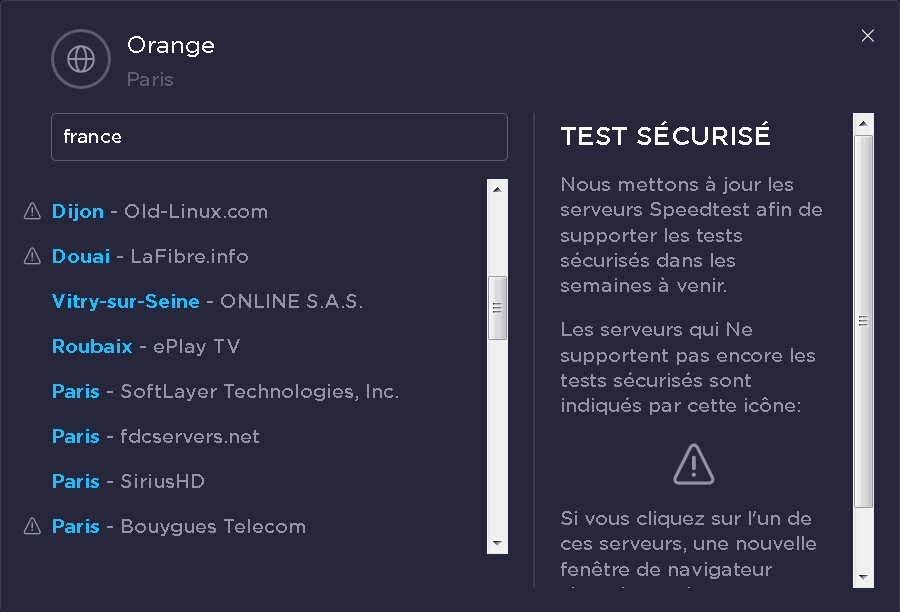Click warning icon beside Douai server
The image size is (900, 612).
(x=32, y=256)
